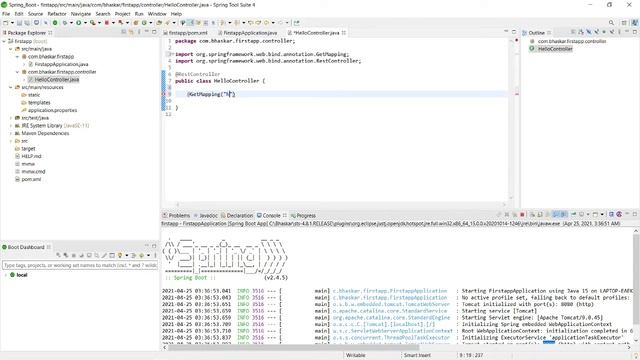Click the lightbulb filter icon in Boot Dashboard
Screen dimensions: 640x360
coord(120,255)
